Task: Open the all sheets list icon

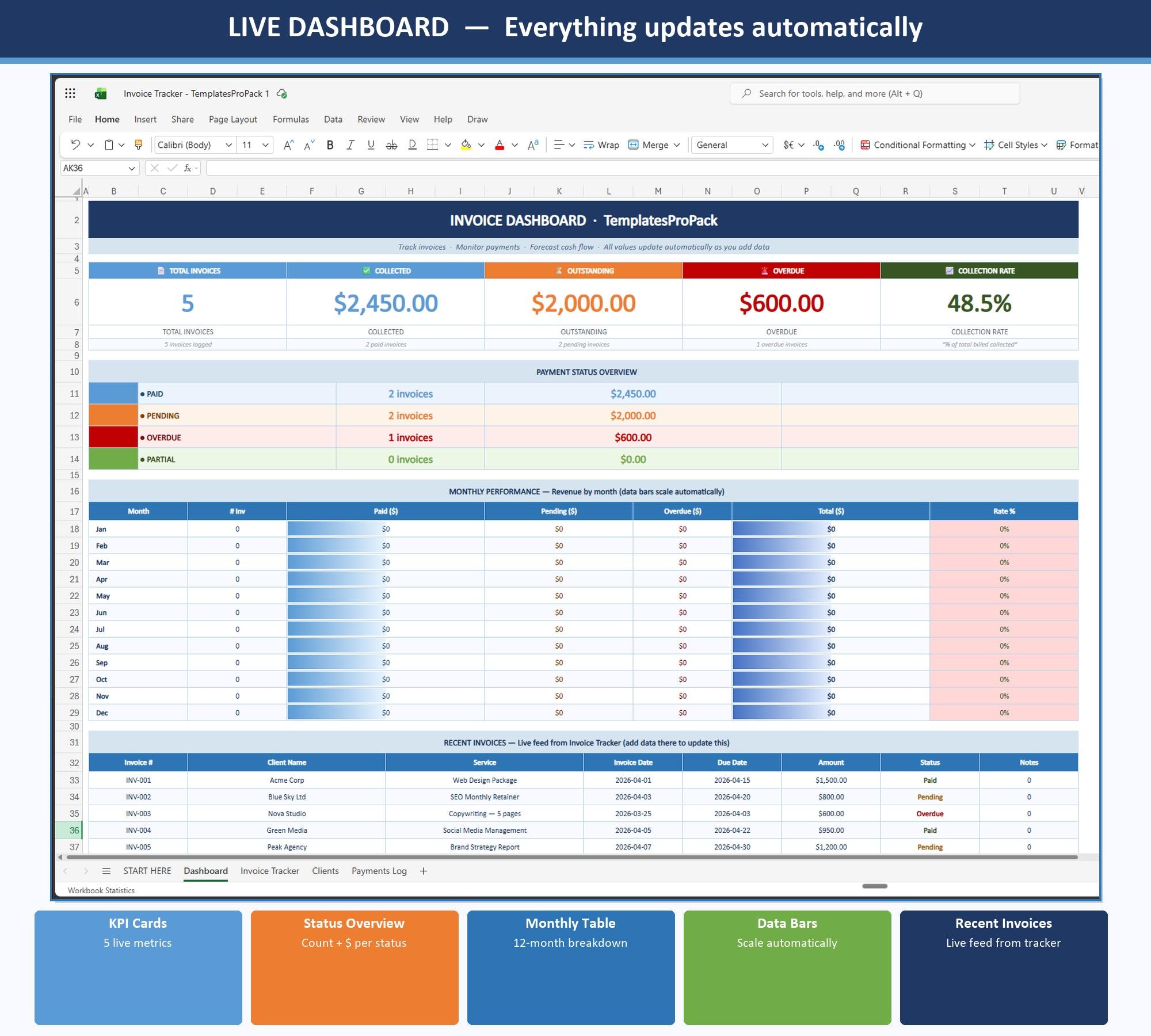Action: tap(106, 871)
